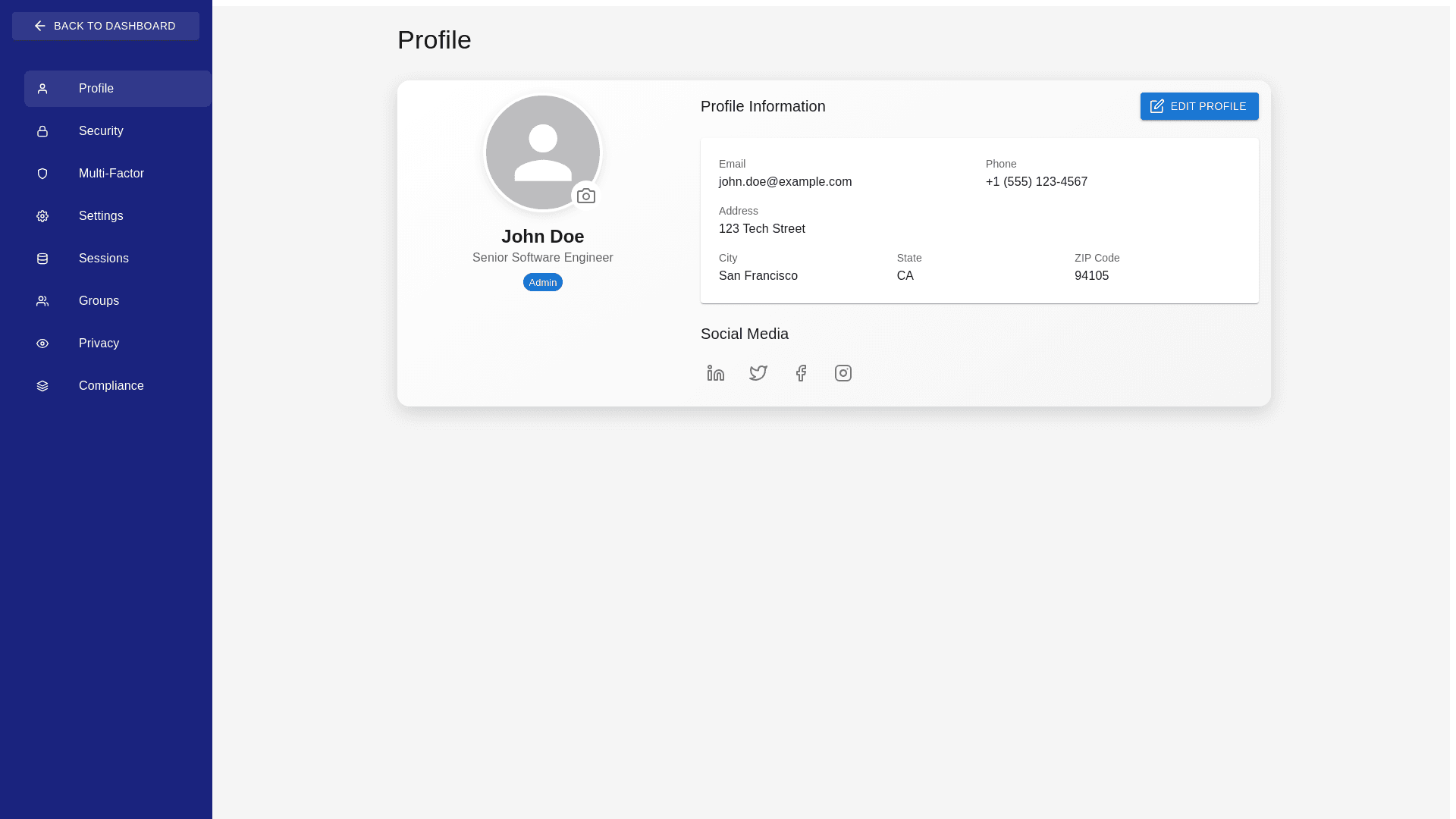Click the Facebook social icon
The image size is (1456, 819).
pyautogui.click(x=801, y=373)
